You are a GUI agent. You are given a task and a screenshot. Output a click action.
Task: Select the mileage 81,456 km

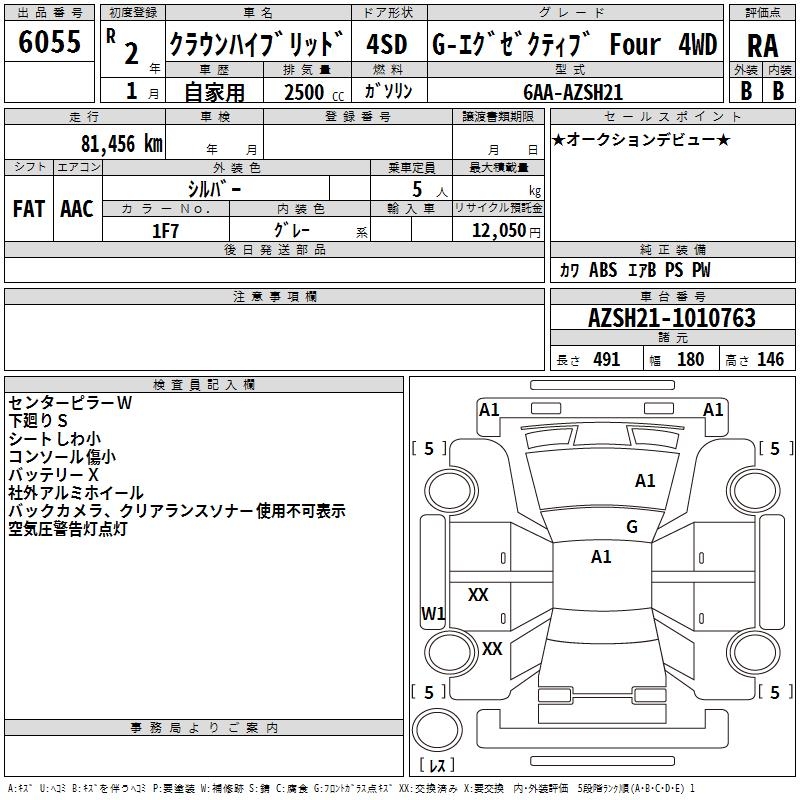122,143
